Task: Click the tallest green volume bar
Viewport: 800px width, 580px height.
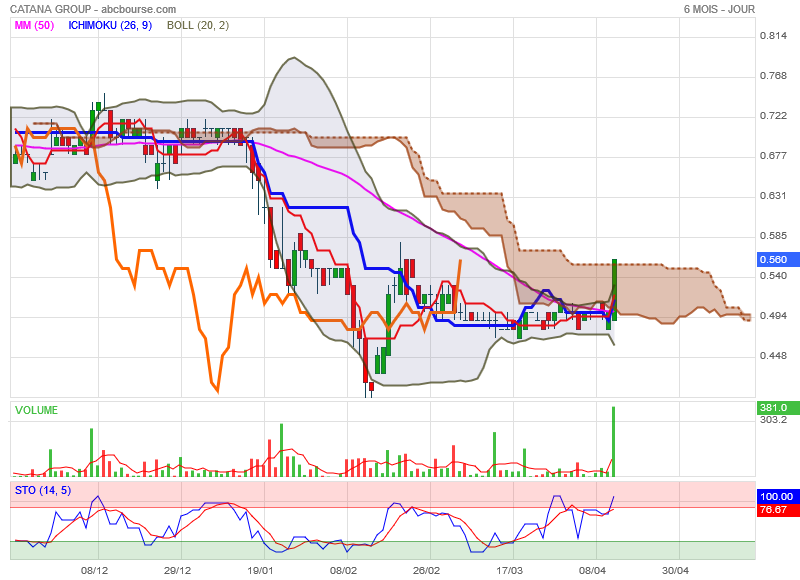Action: click(614, 442)
